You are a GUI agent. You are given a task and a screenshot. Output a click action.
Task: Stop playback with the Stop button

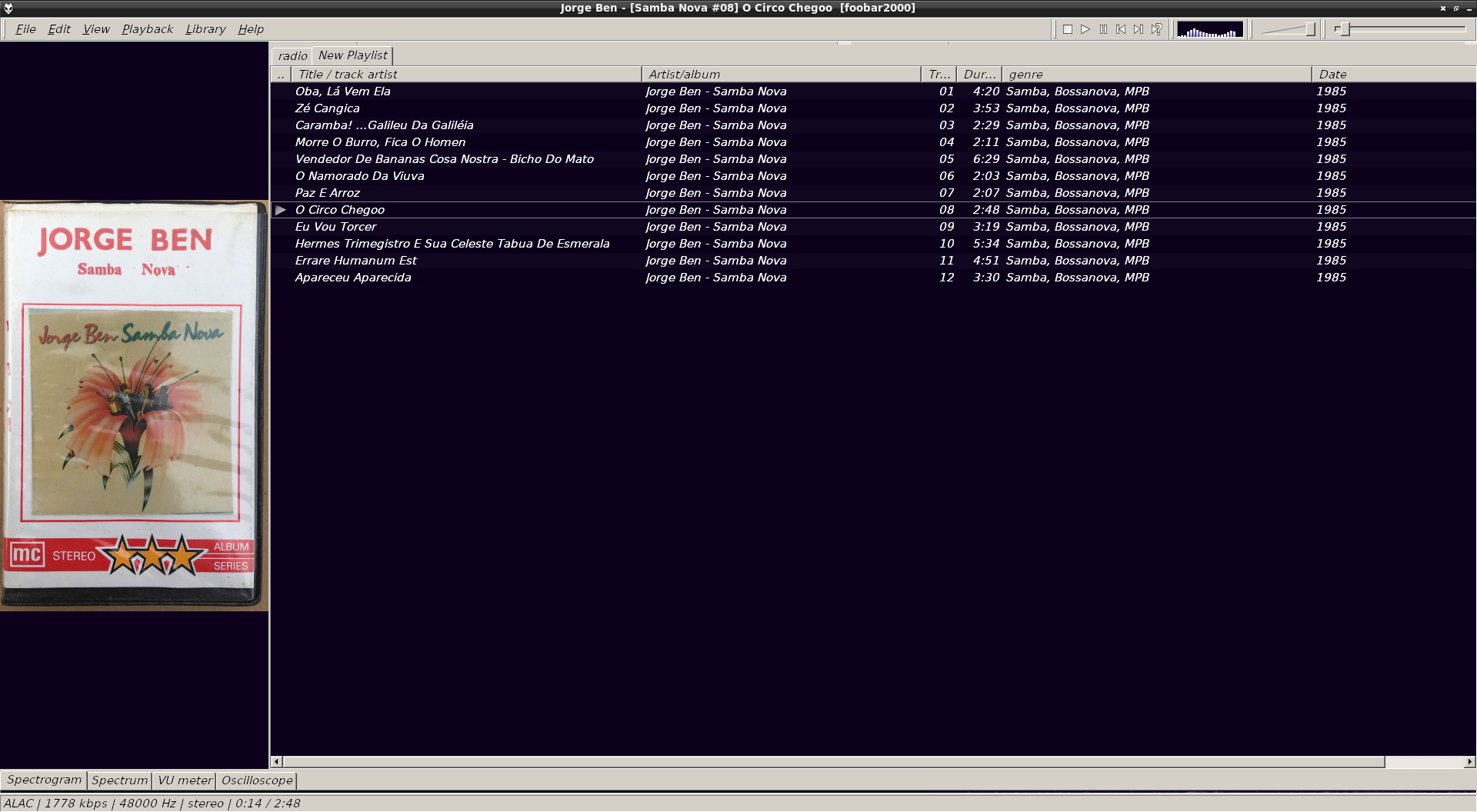(x=1067, y=29)
